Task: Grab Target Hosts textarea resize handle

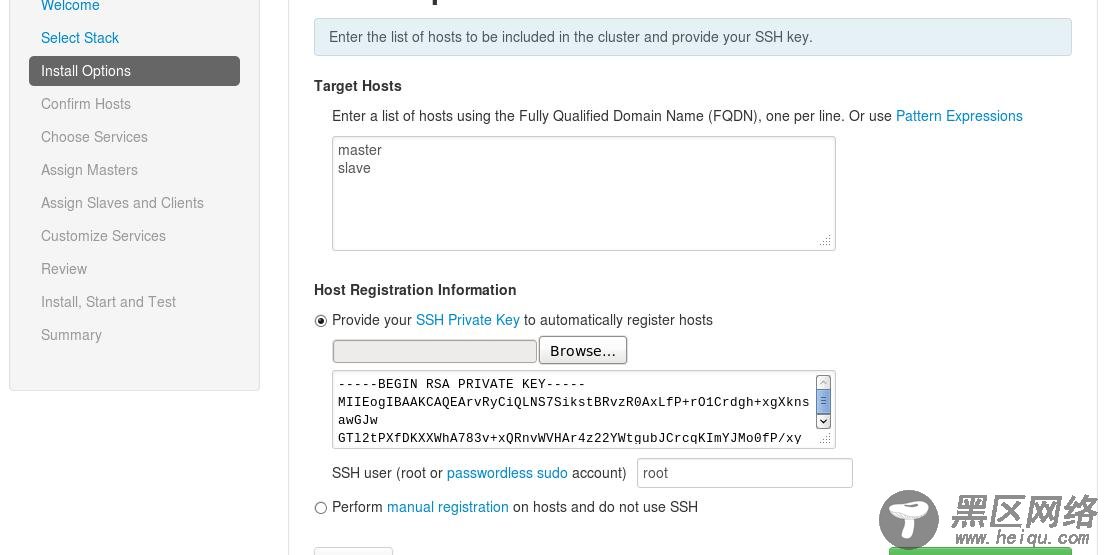Action: coord(825,241)
